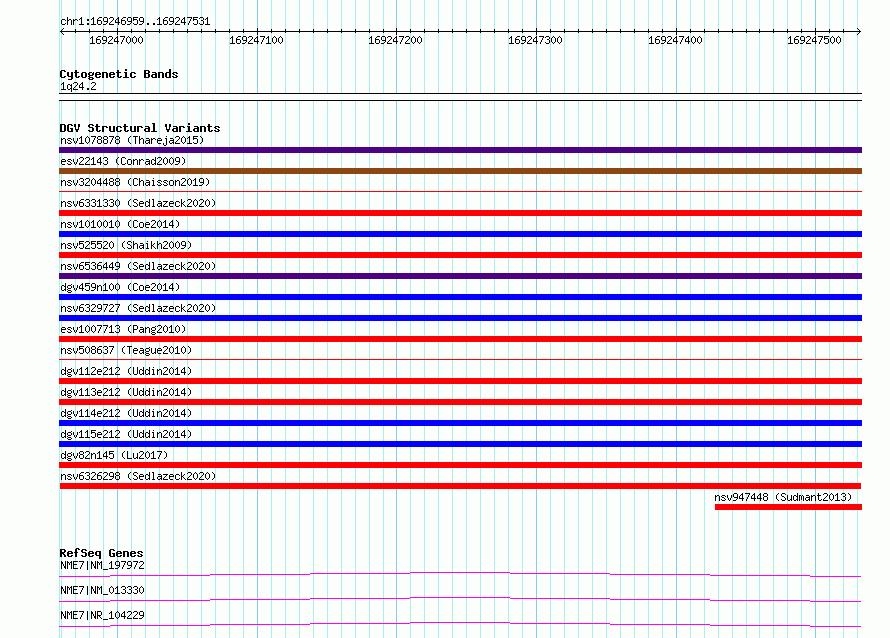
Task: Open the dgv82n145 (Lu2017) variant label
Action: click(x=114, y=455)
